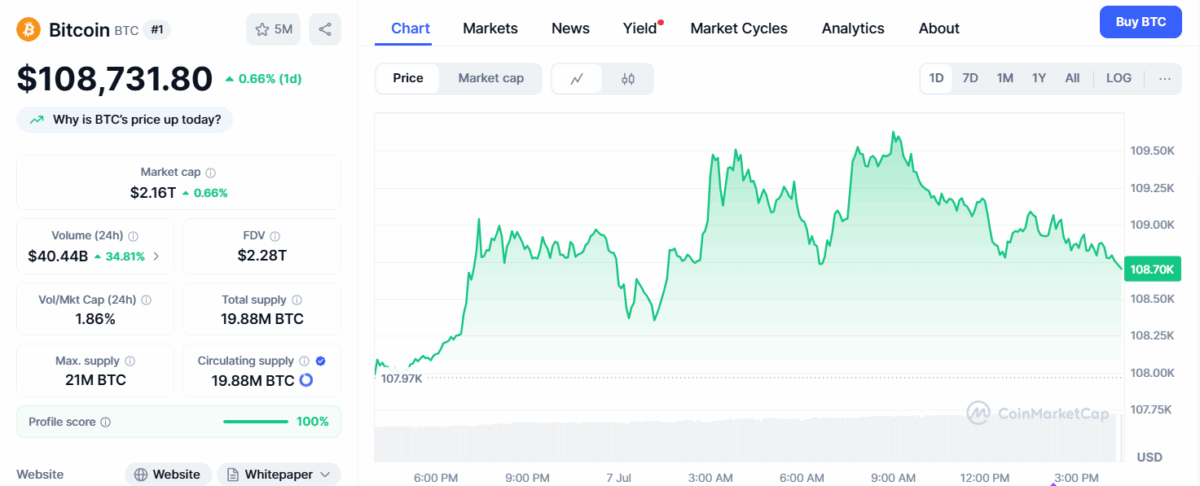The width and height of the screenshot is (1200, 486).
Task: Click the $108,731.80 price text
Action: point(114,78)
